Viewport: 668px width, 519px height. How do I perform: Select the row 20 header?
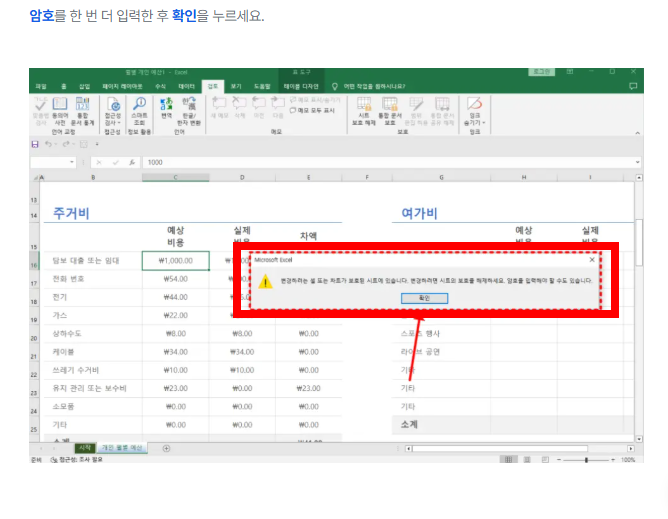click(35, 334)
